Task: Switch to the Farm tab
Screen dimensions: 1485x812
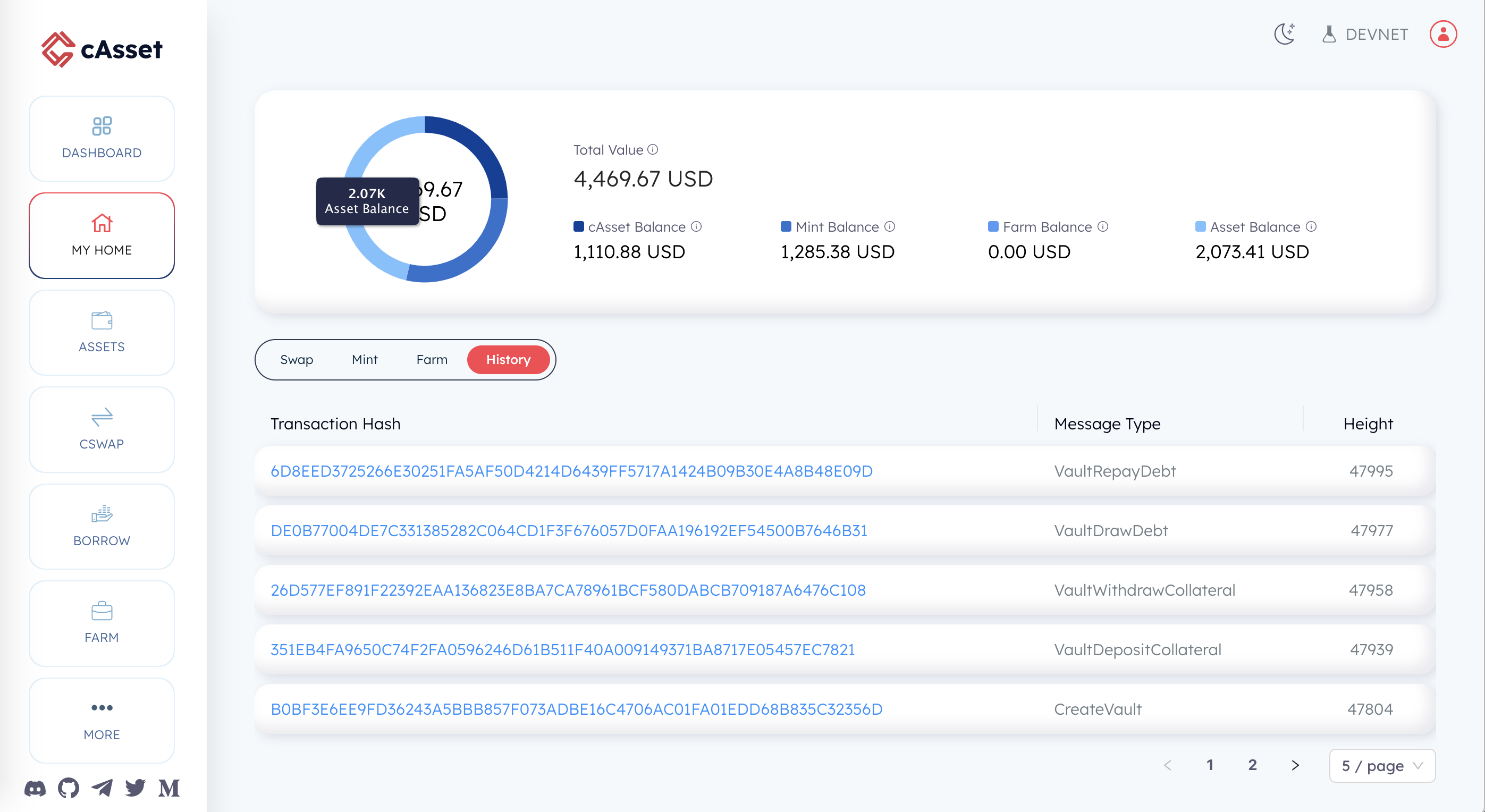Action: (432, 360)
